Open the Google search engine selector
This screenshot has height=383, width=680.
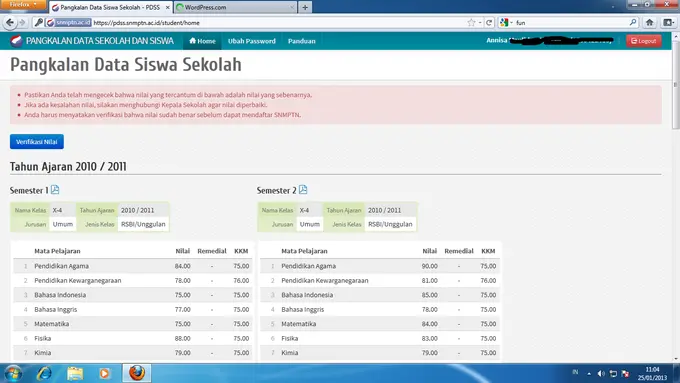pos(506,23)
